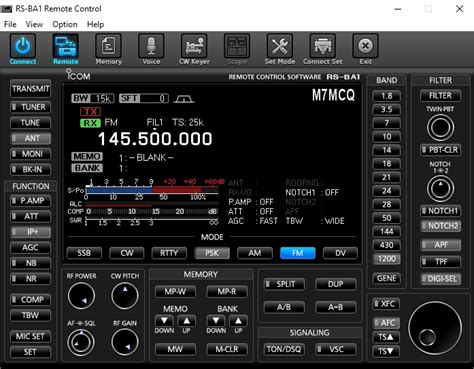
Task: Click the GENE band button
Action: (386, 278)
